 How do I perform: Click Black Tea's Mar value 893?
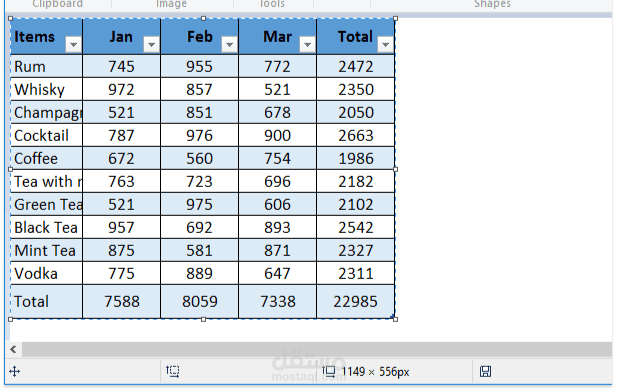click(278, 227)
